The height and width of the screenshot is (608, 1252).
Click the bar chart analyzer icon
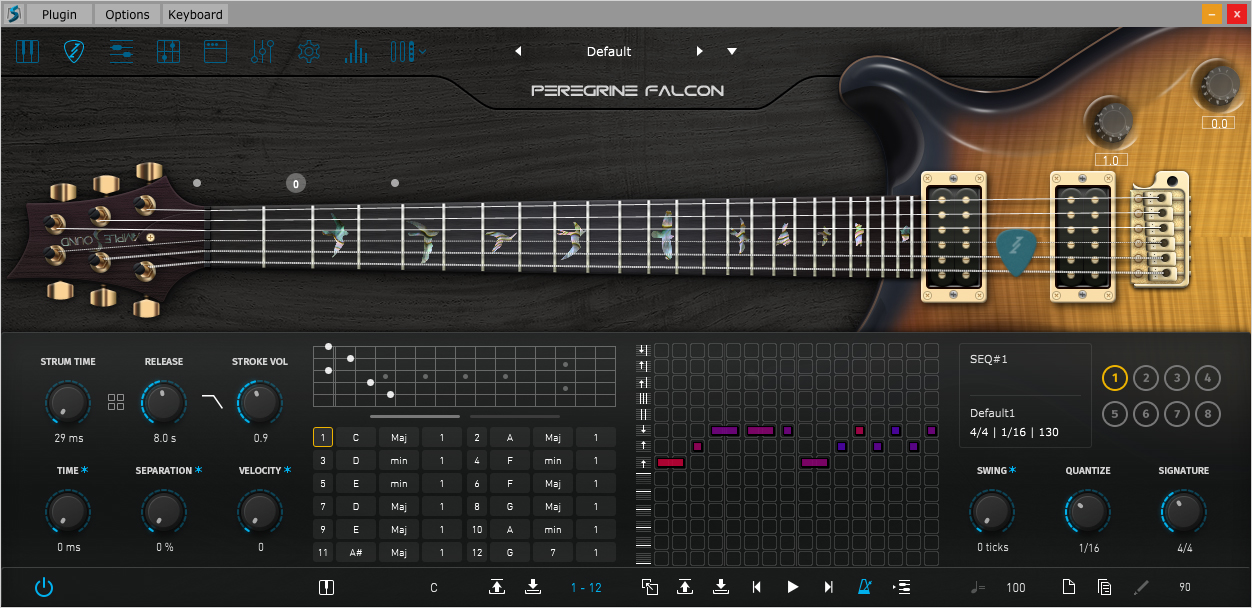pos(356,51)
